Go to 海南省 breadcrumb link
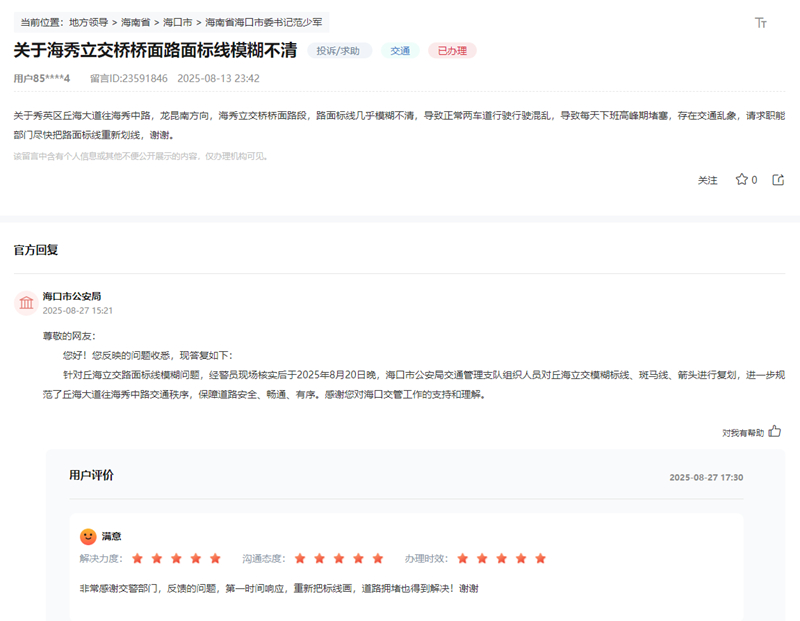 (136, 22)
